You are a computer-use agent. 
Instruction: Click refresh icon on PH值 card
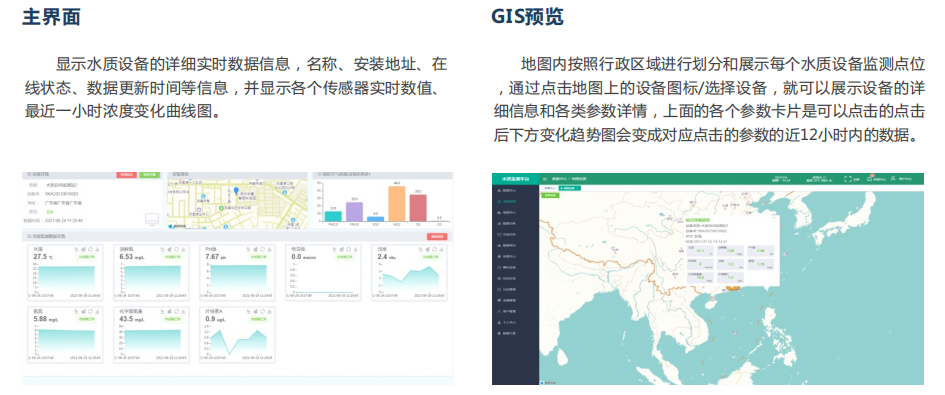[262, 249]
